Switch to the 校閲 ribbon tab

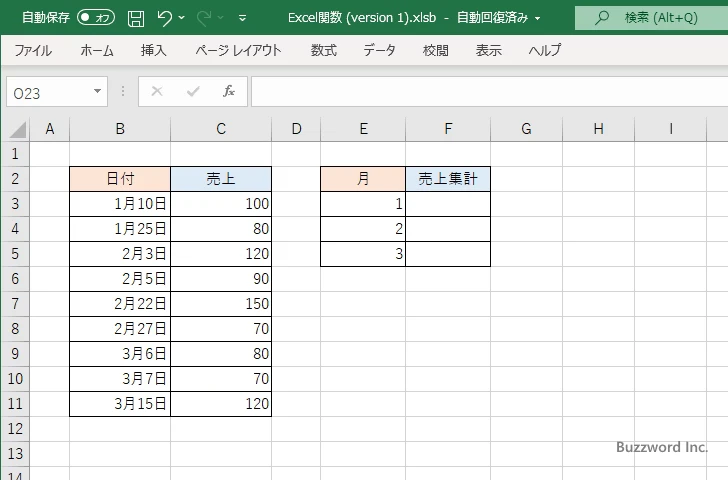click(436, 50)
